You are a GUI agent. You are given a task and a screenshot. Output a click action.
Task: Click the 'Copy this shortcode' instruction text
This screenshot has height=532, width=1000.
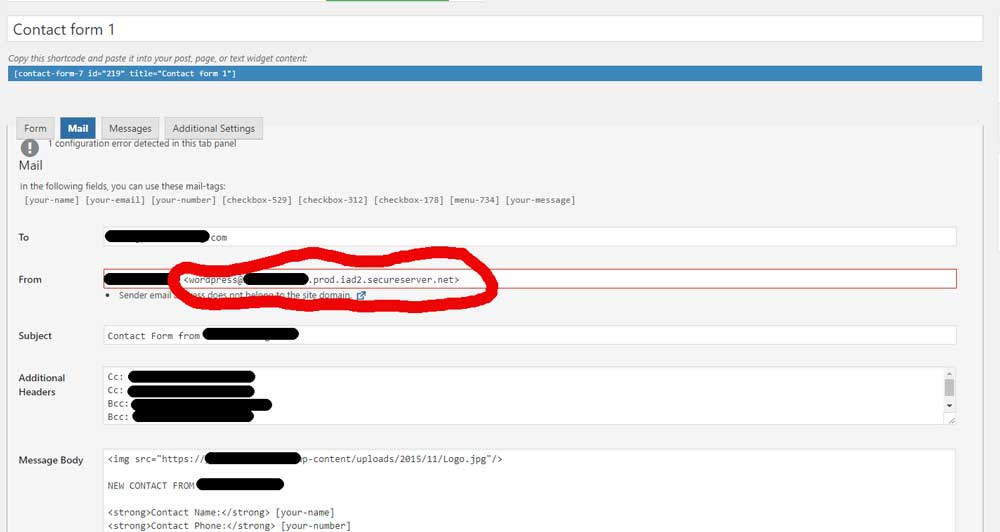tap(158, 58)
